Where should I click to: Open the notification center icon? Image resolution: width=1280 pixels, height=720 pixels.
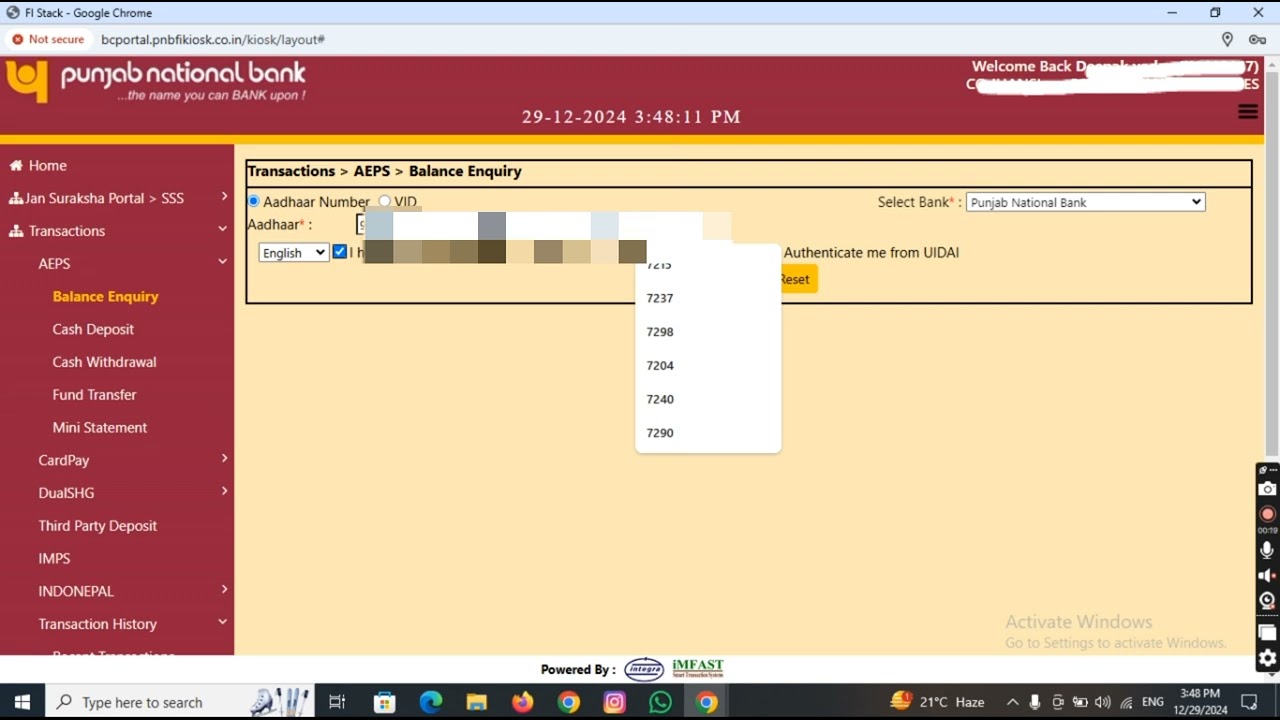coord(1249,702)
